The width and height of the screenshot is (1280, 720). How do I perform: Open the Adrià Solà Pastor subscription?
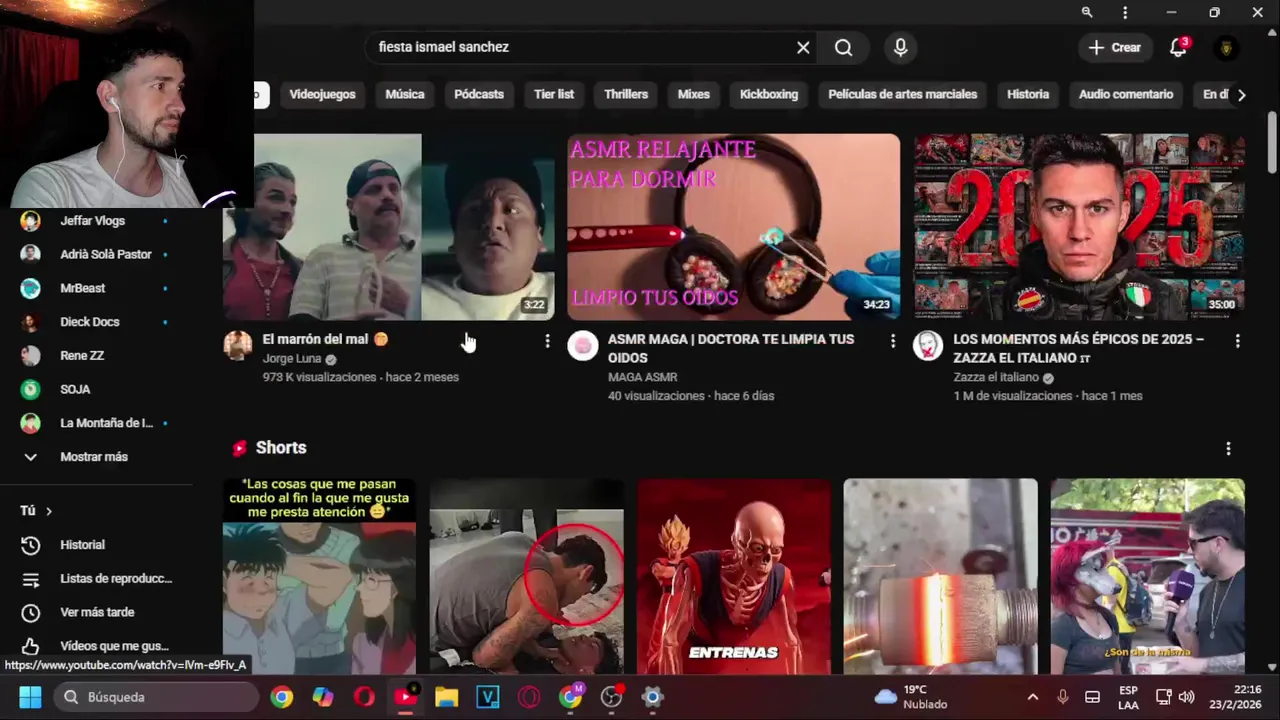pyautogui.click(x=95, y=254)
